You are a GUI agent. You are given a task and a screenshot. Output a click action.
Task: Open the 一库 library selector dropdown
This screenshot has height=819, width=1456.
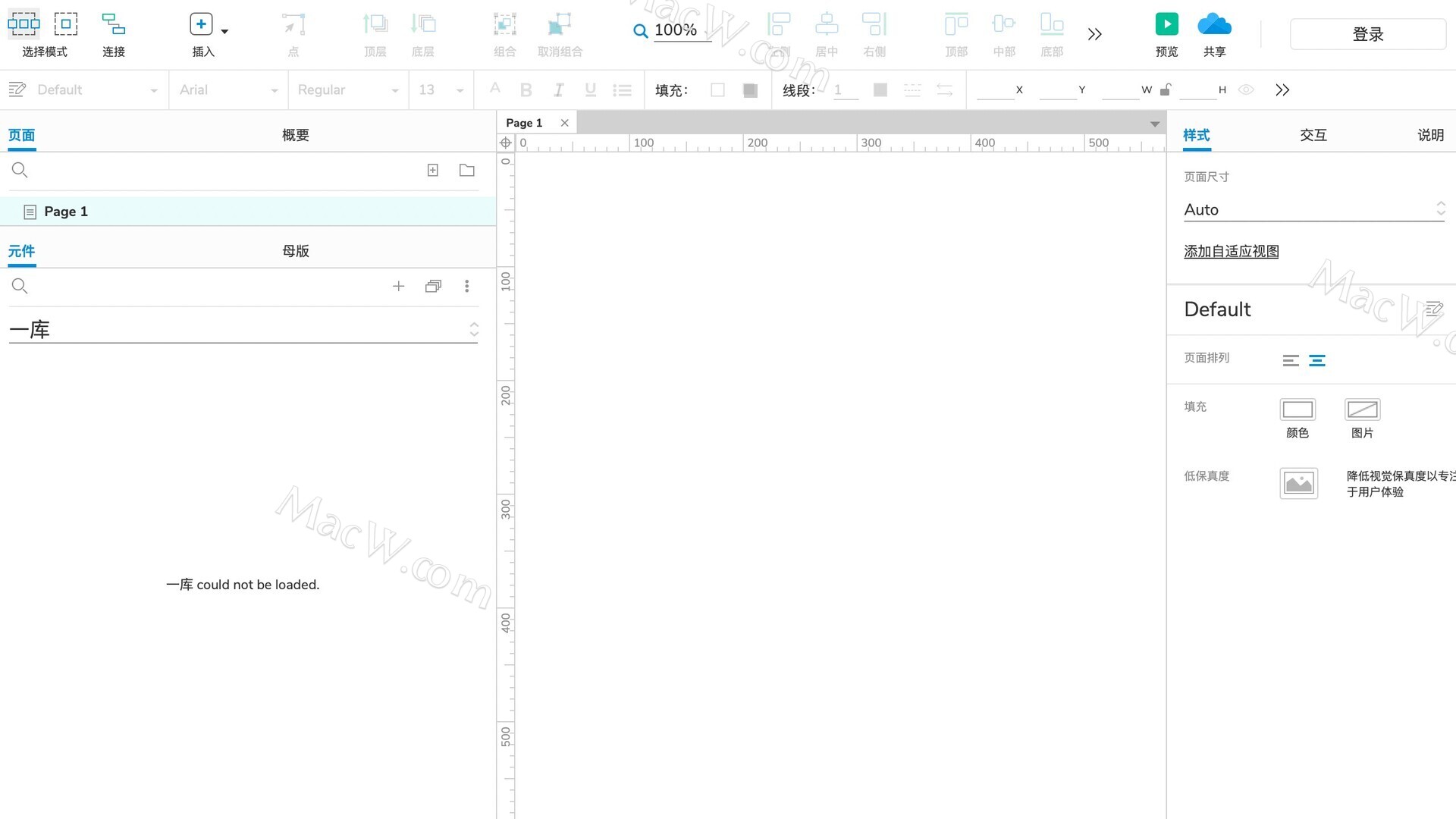[x=243, y=329]
